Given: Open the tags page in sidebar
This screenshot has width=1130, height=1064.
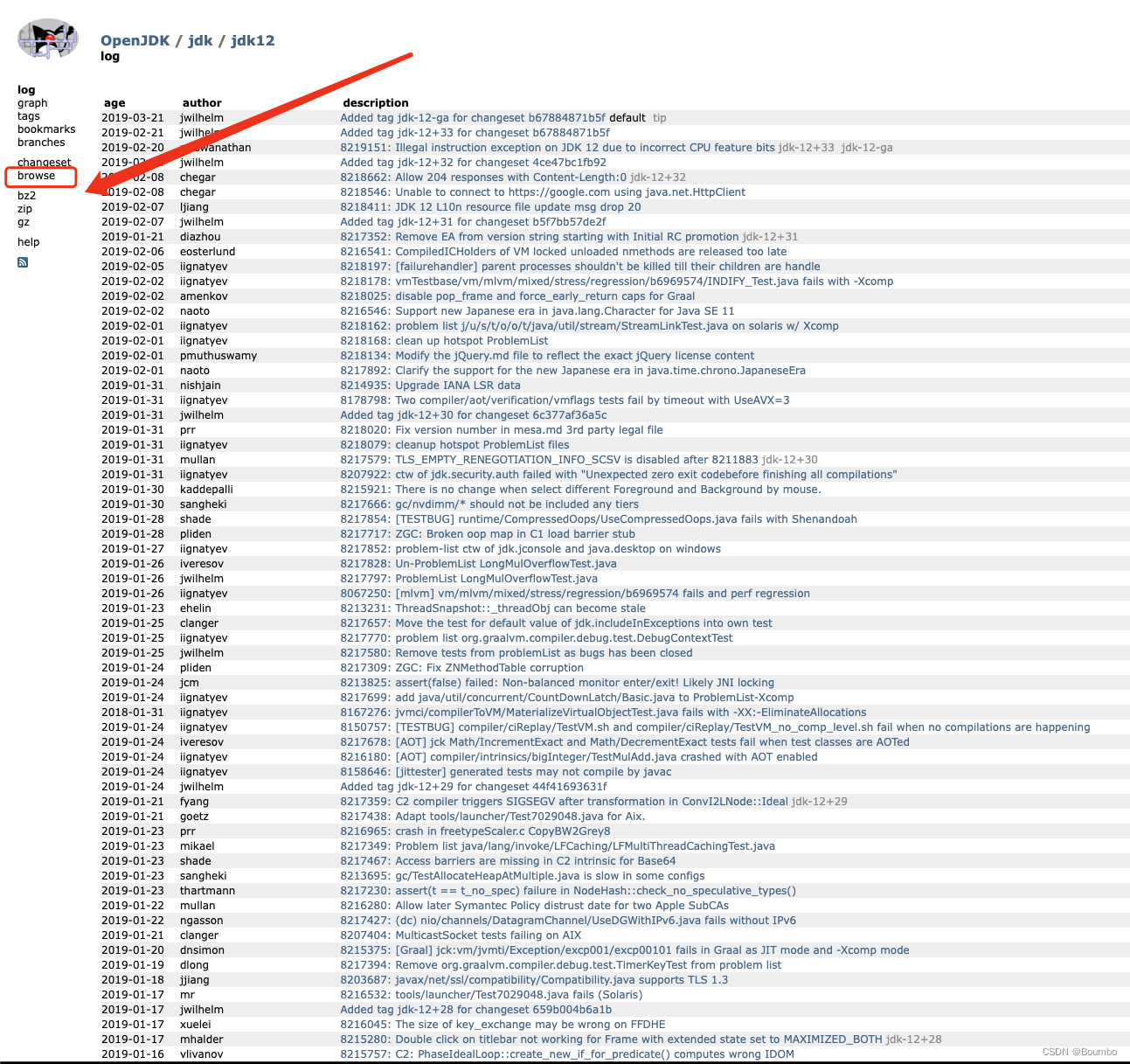Looking at the screenshot, I should [x=29, y=116].
